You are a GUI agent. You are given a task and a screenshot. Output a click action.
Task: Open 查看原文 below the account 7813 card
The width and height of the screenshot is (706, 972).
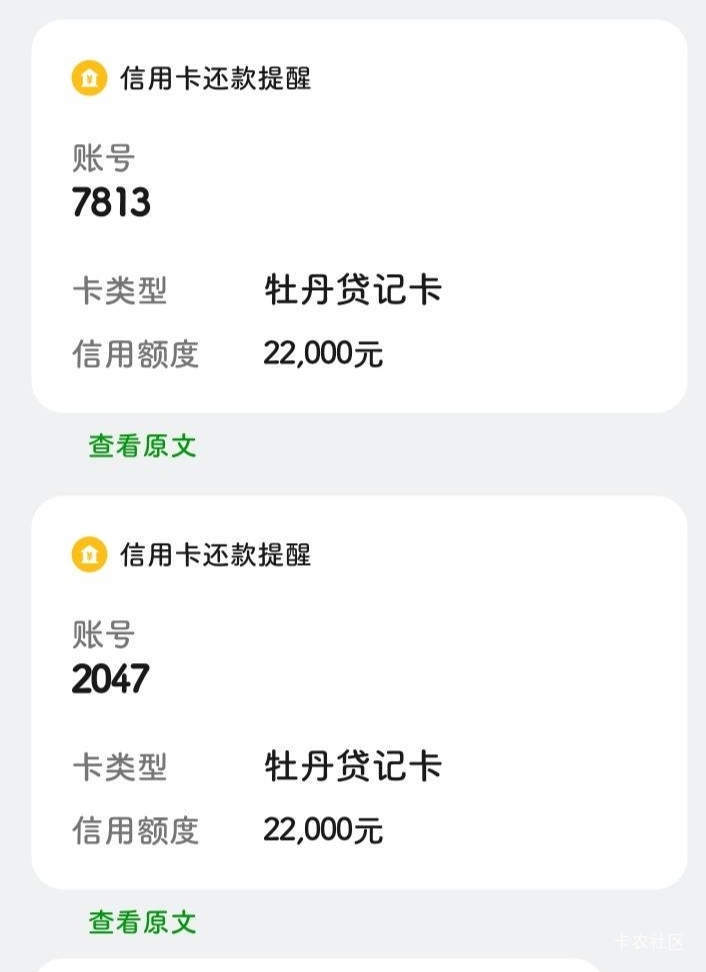coord(142,446)
